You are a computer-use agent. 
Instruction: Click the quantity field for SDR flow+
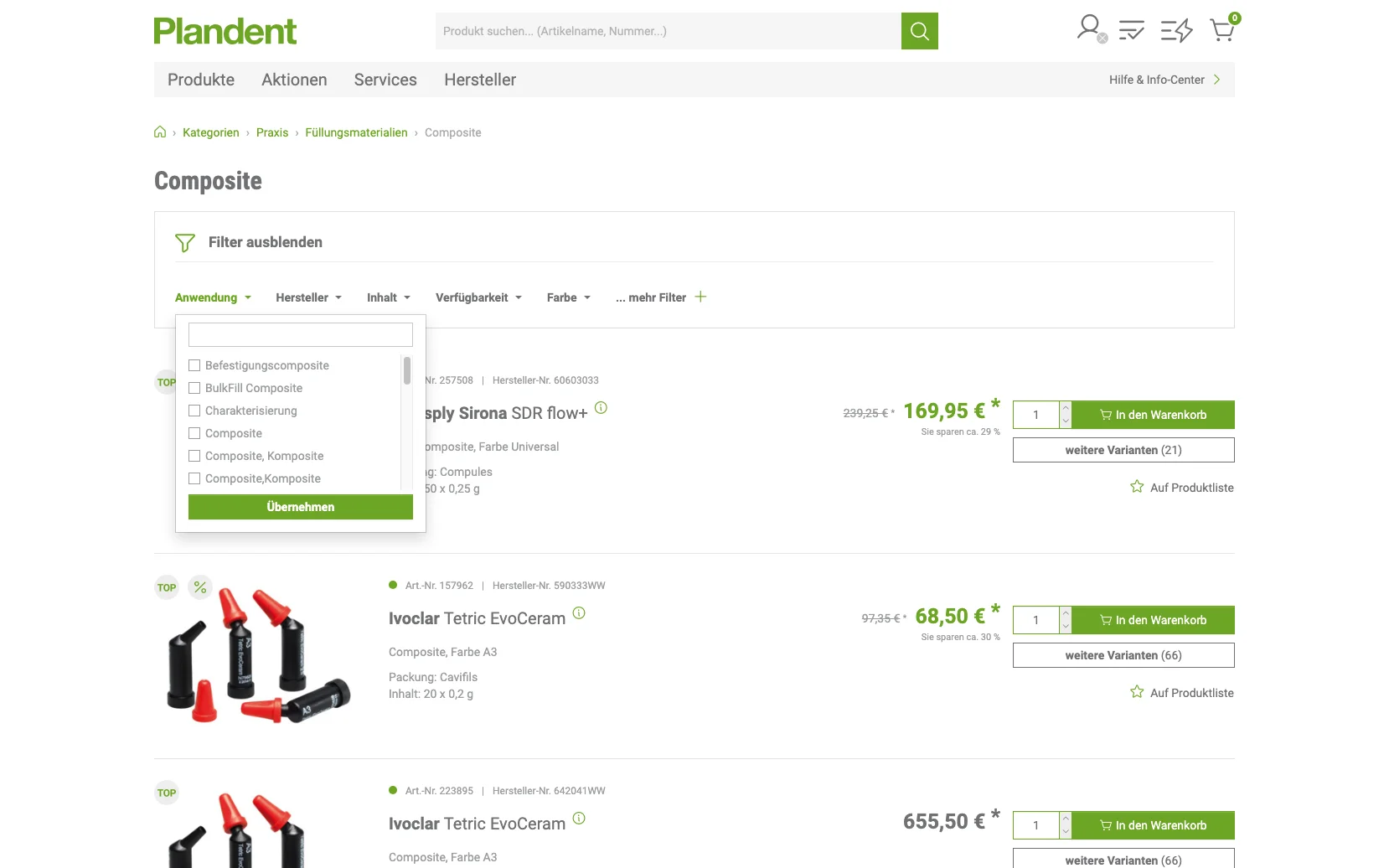1036,415
